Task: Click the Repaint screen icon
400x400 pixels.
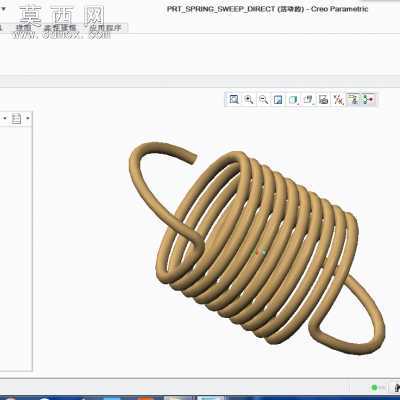Action: click(278, 99)
